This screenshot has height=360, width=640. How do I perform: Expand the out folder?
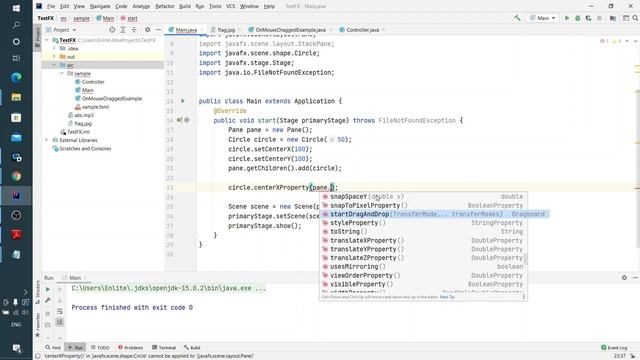point(54,57)
